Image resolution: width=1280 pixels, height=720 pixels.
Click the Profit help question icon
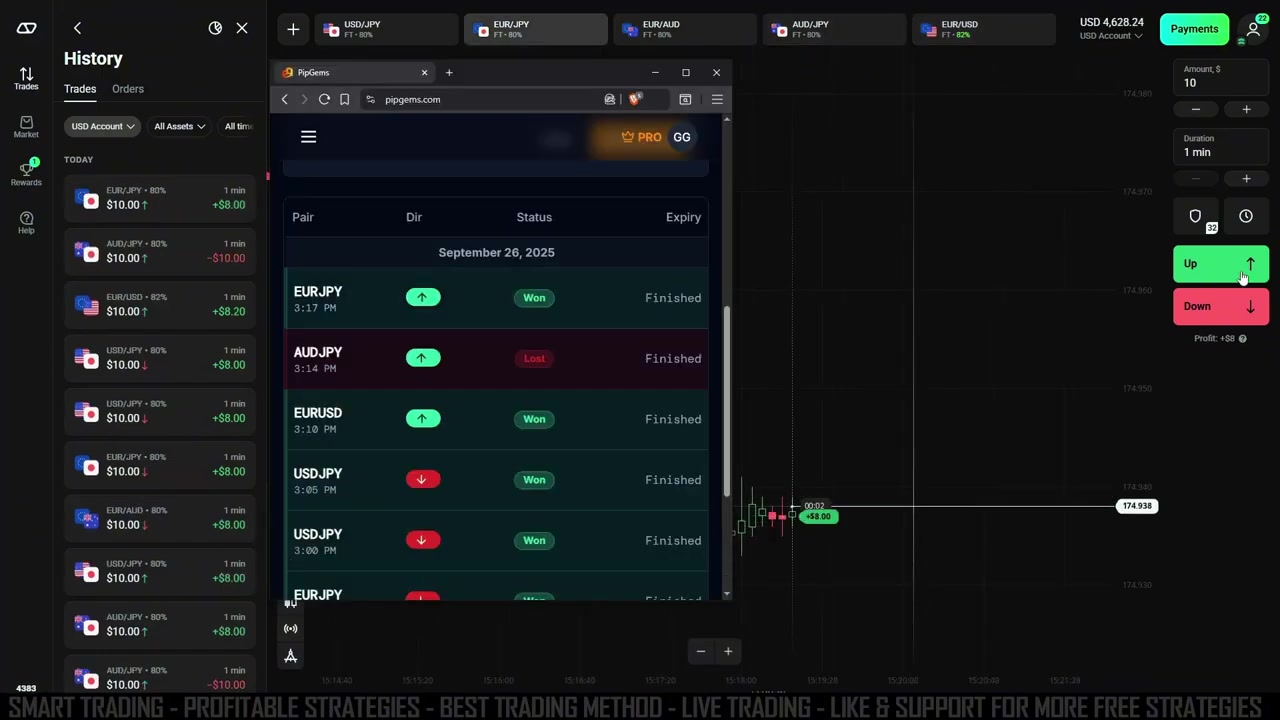click(1242, 339)
